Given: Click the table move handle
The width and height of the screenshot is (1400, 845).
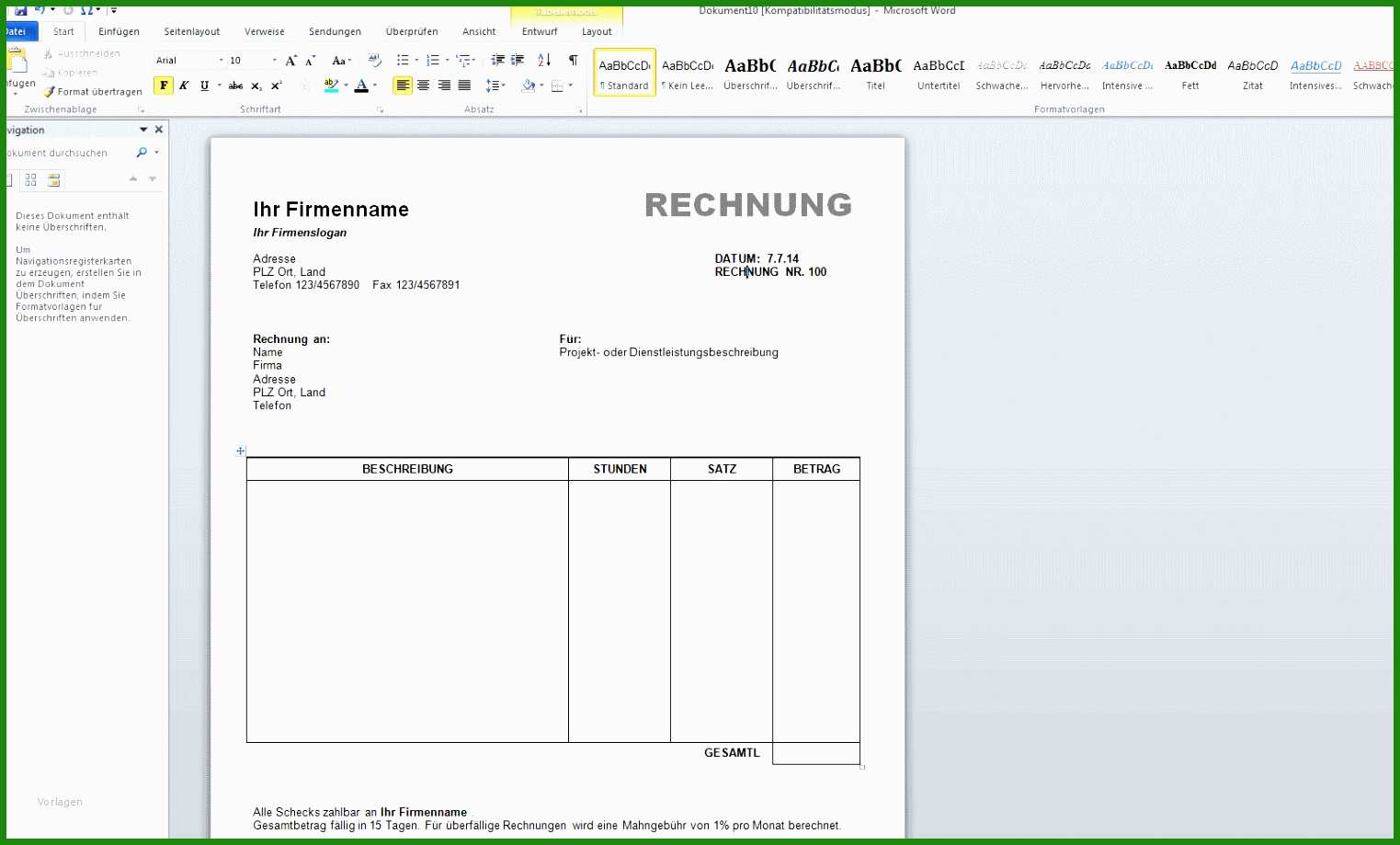Looking at the screenshot, I should click(x=241, y=451).
